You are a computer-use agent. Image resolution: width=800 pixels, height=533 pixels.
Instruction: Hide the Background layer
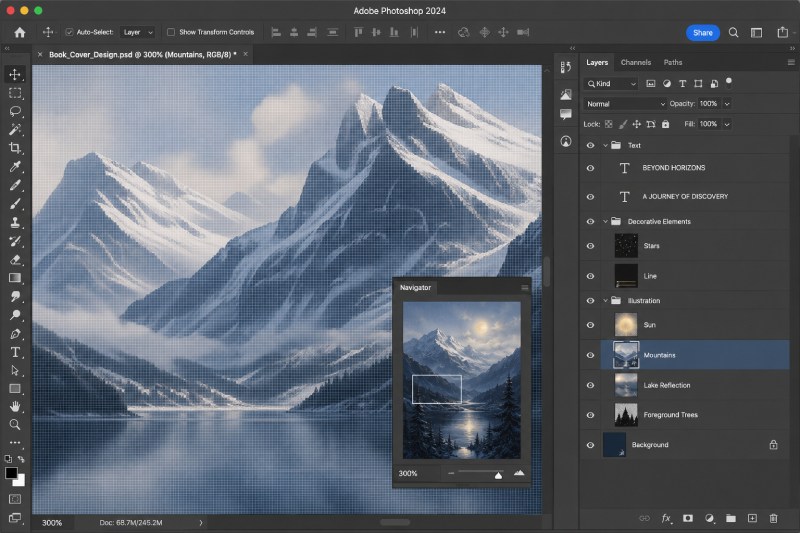click(x=590, y=445)
